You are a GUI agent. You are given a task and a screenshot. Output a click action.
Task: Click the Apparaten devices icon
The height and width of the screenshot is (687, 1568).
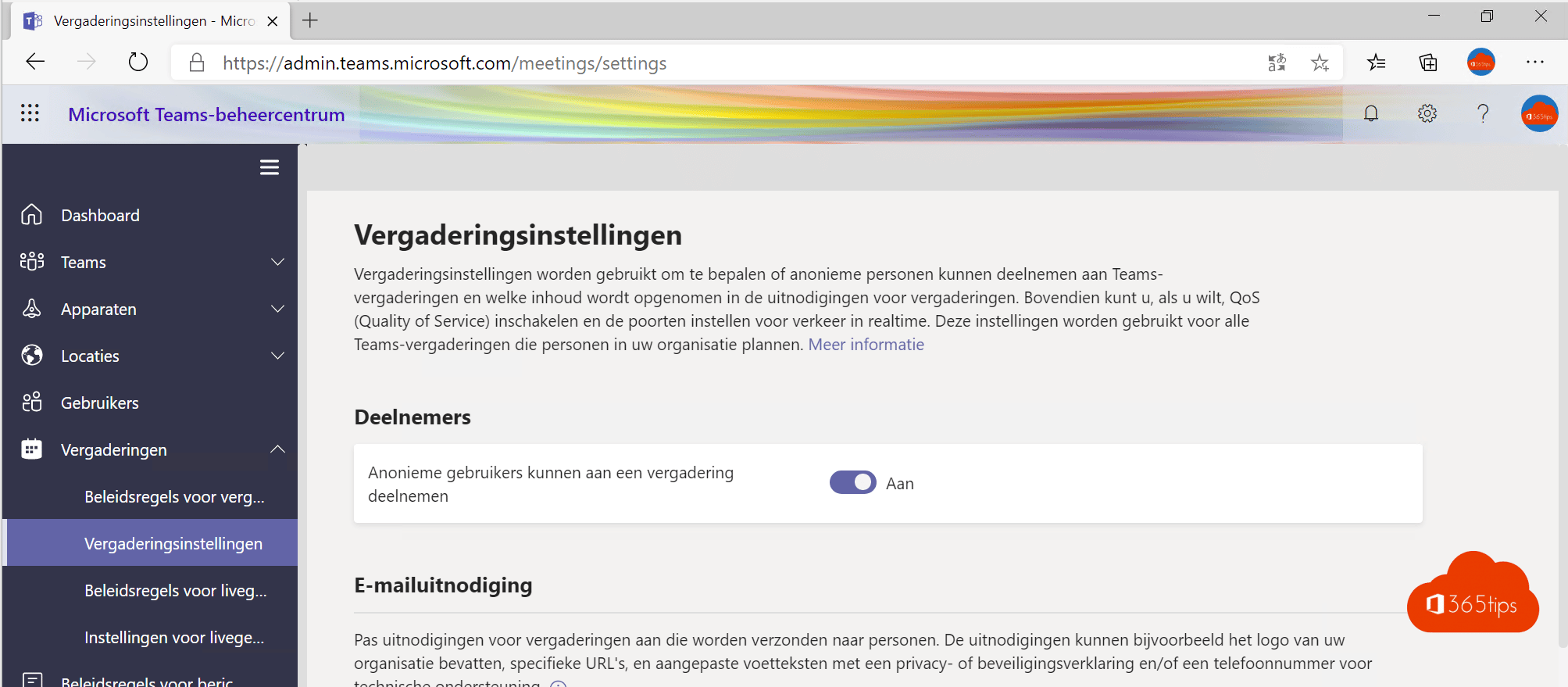click(x=31, y=308)
